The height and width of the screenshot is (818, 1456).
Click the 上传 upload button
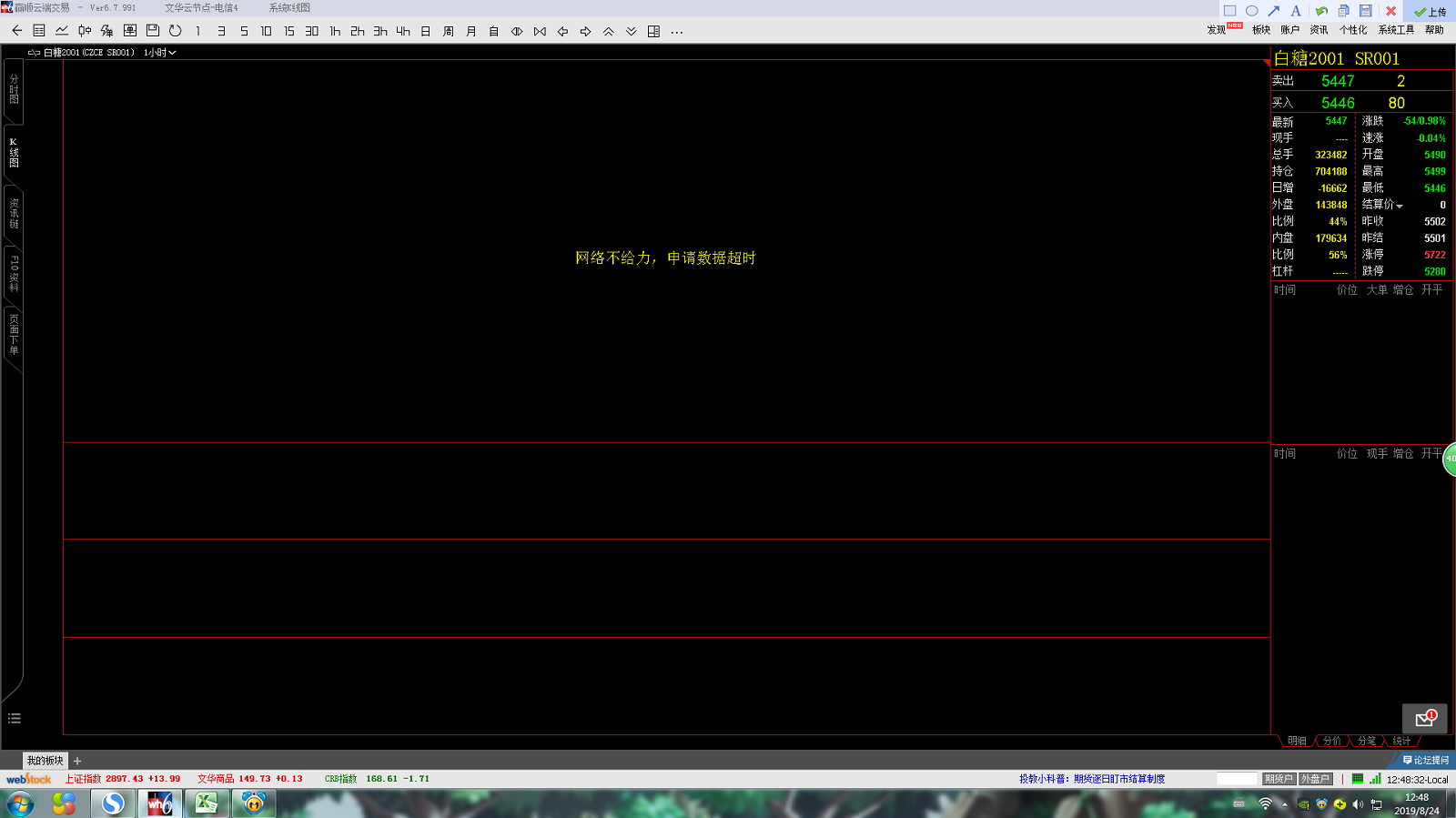[1431, 12]
